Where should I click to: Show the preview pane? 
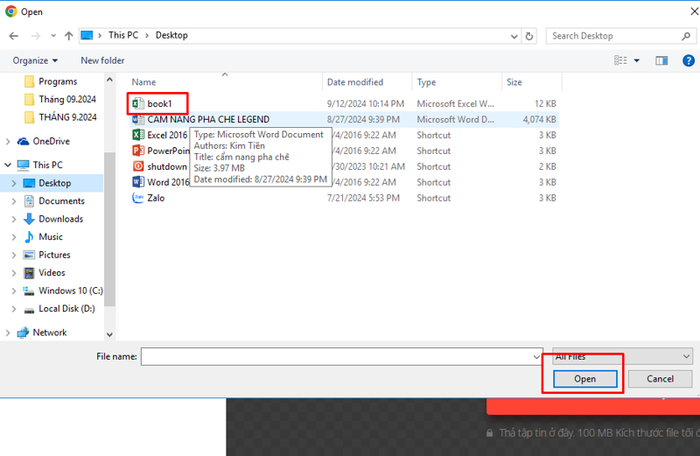click(662, 60)
